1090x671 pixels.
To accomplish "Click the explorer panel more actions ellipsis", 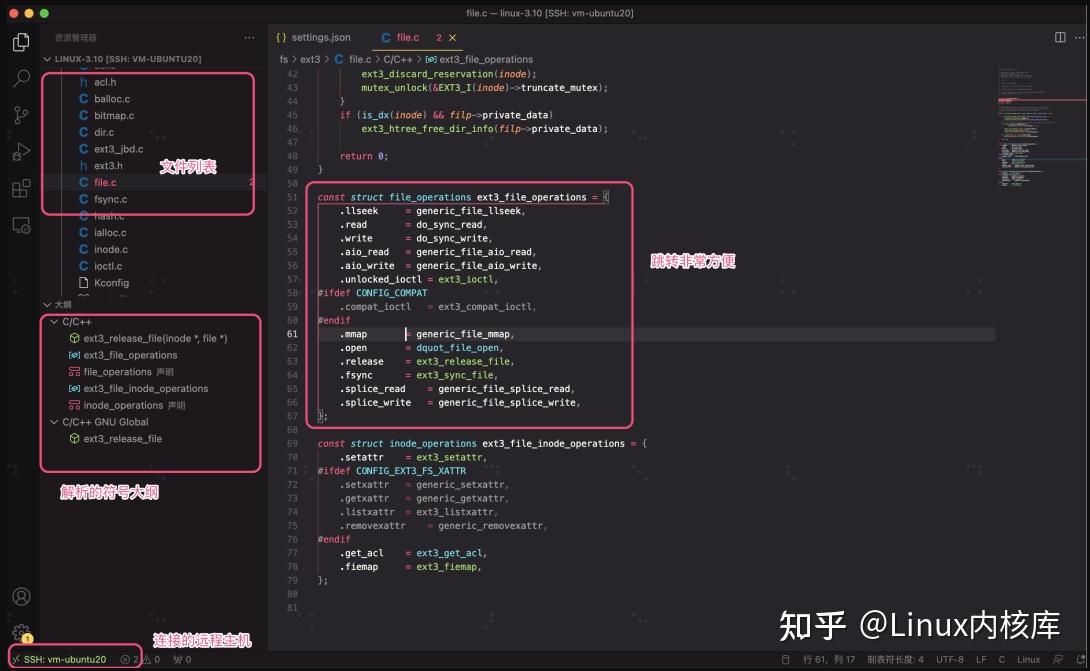I will tap(249, 38).
